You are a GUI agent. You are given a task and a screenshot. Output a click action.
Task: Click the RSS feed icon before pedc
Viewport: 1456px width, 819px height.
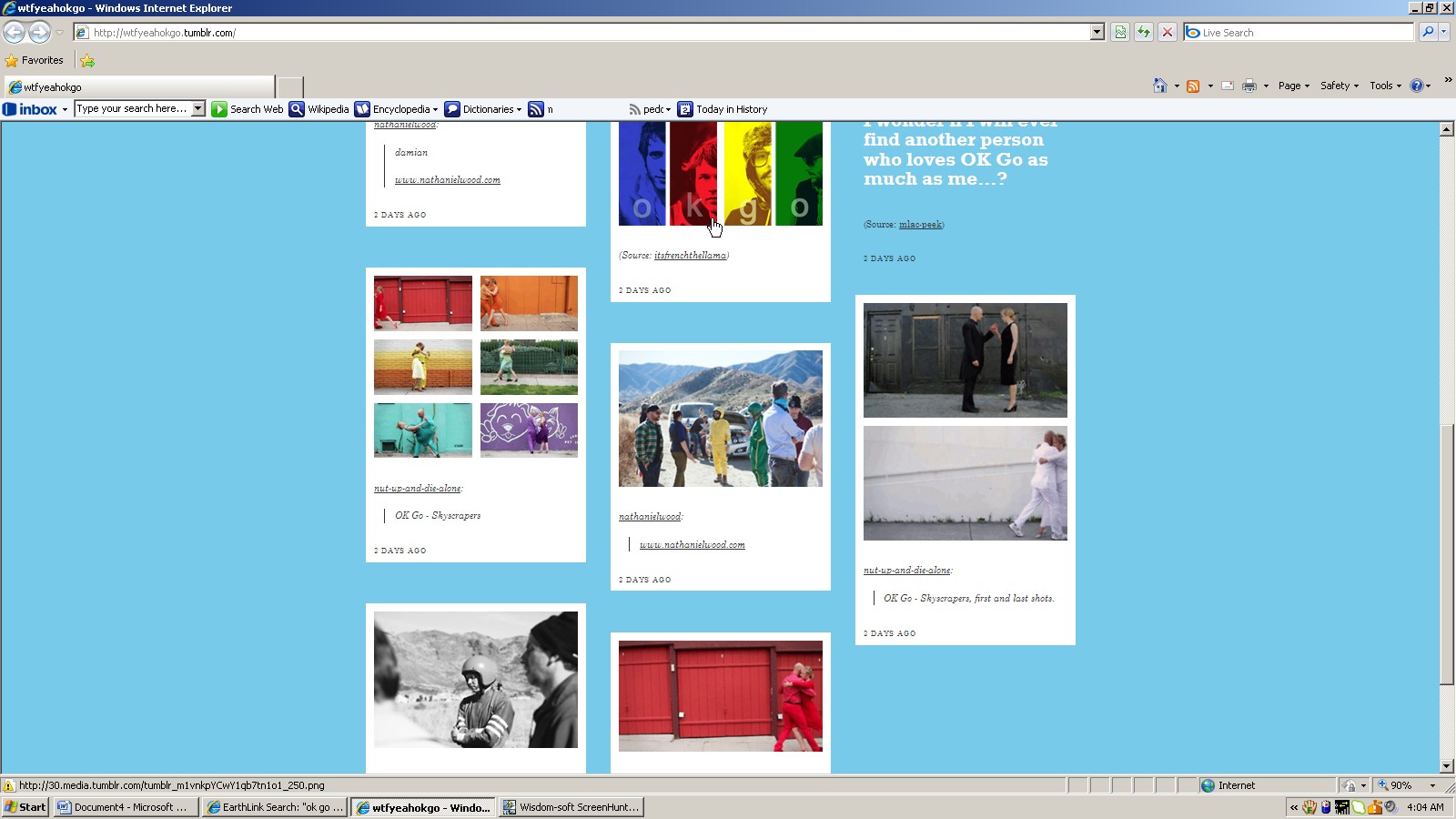(x=634, y=109)
